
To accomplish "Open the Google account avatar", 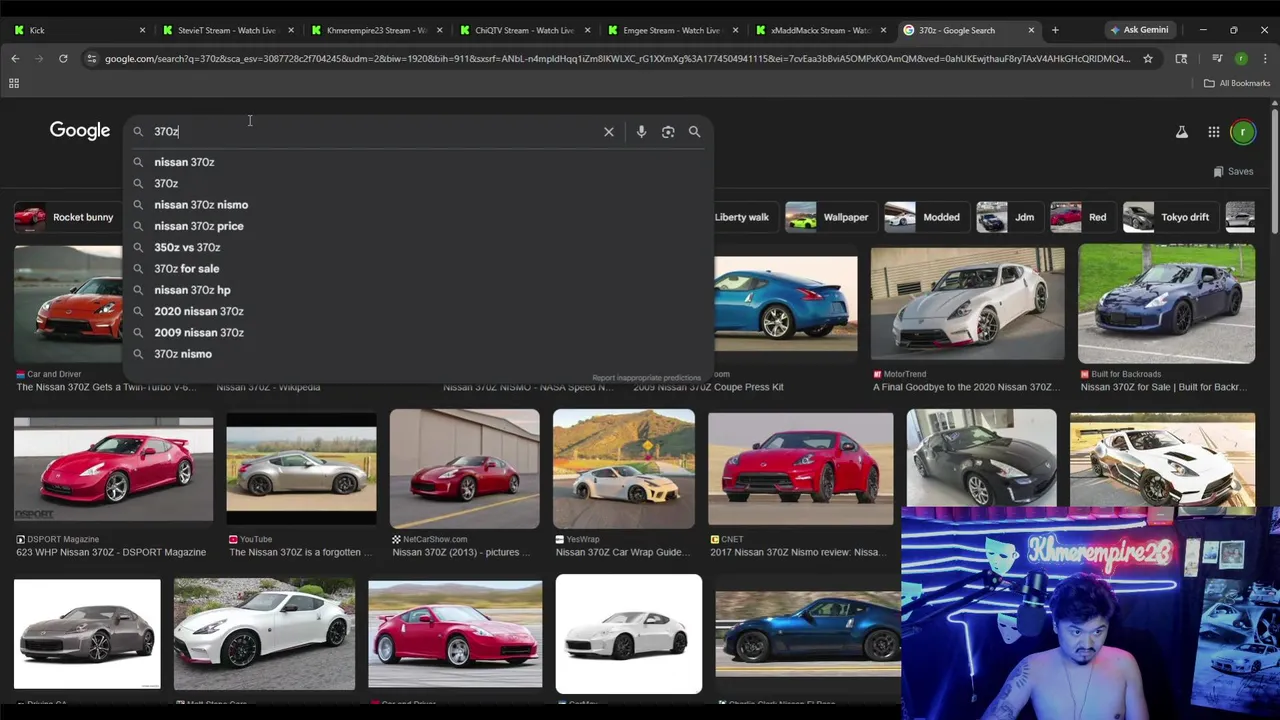I will tap(1243, 132).
